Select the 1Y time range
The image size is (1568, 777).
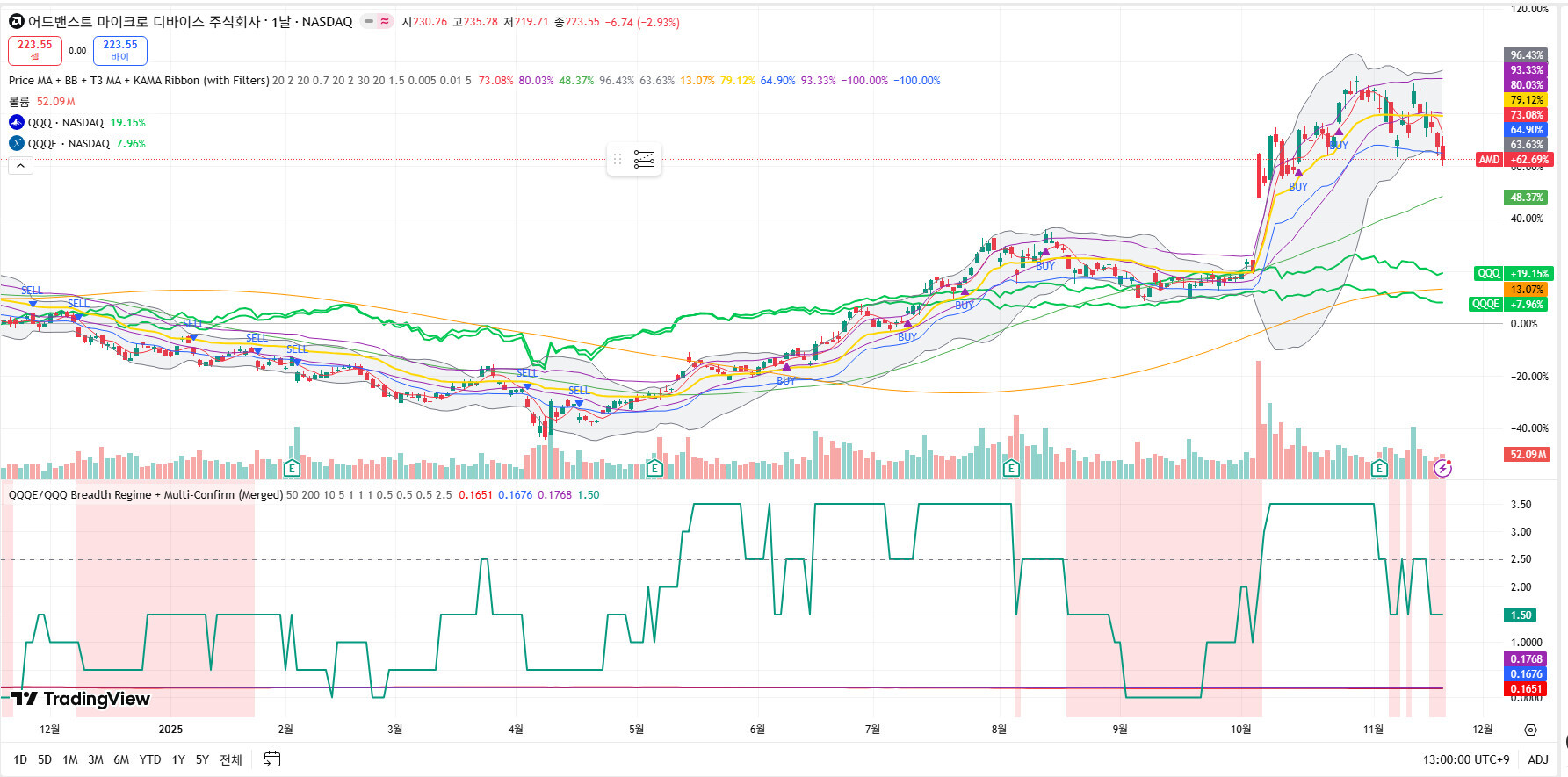[178, 759]
